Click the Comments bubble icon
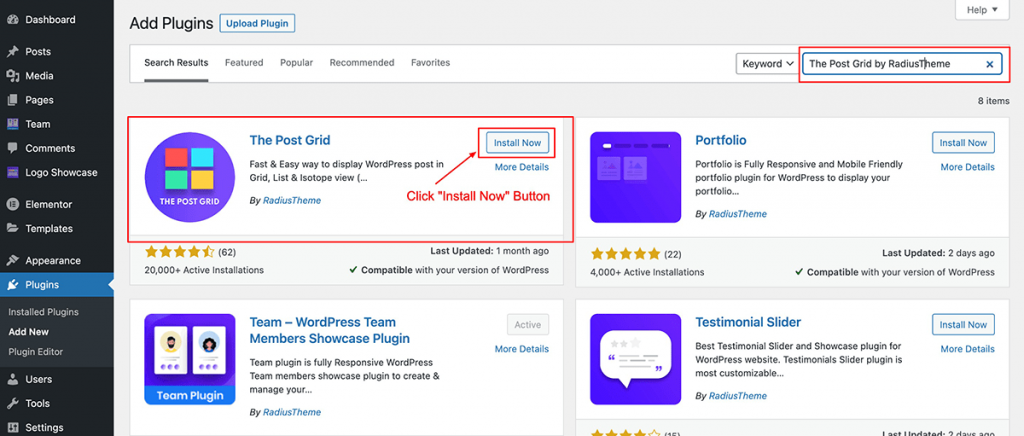The image size is (1024, 436). pyautogui.click(x=12, y=148)
